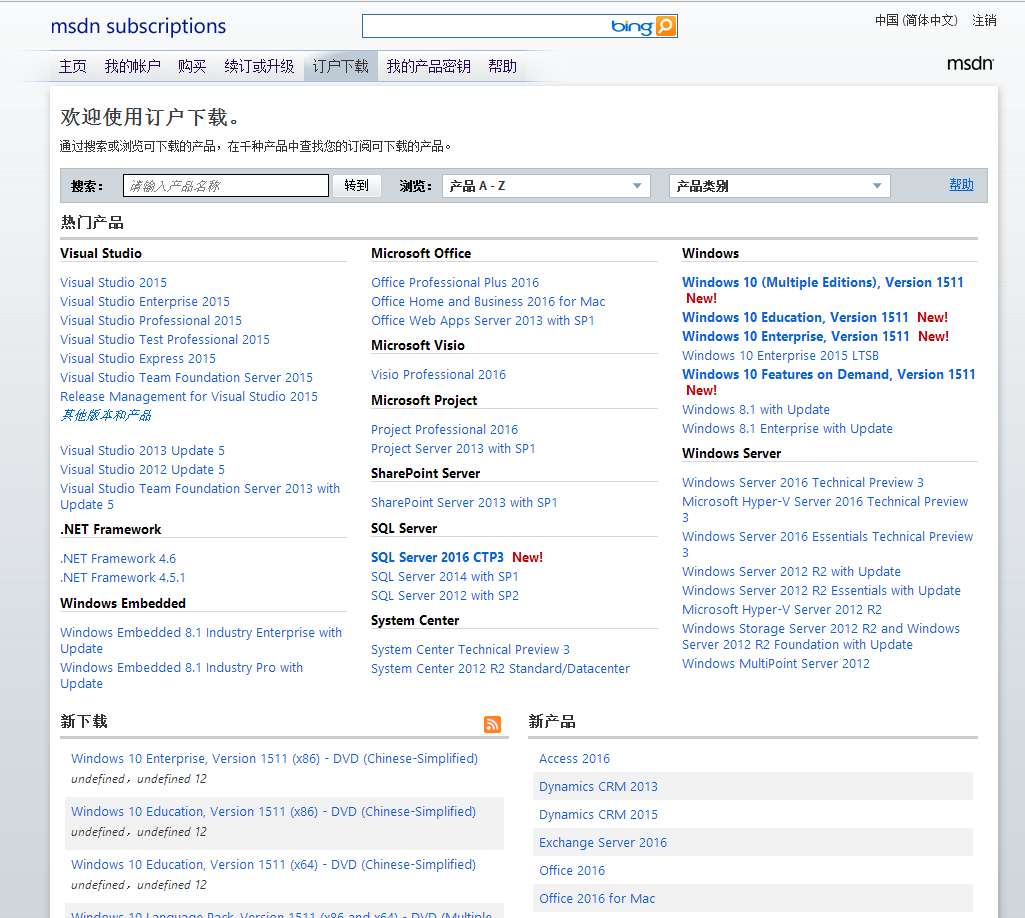Screen dimensions: 1025x918
Task: Open Visual Studio Team Foundation Server 2015
Action: pos(186,377)
